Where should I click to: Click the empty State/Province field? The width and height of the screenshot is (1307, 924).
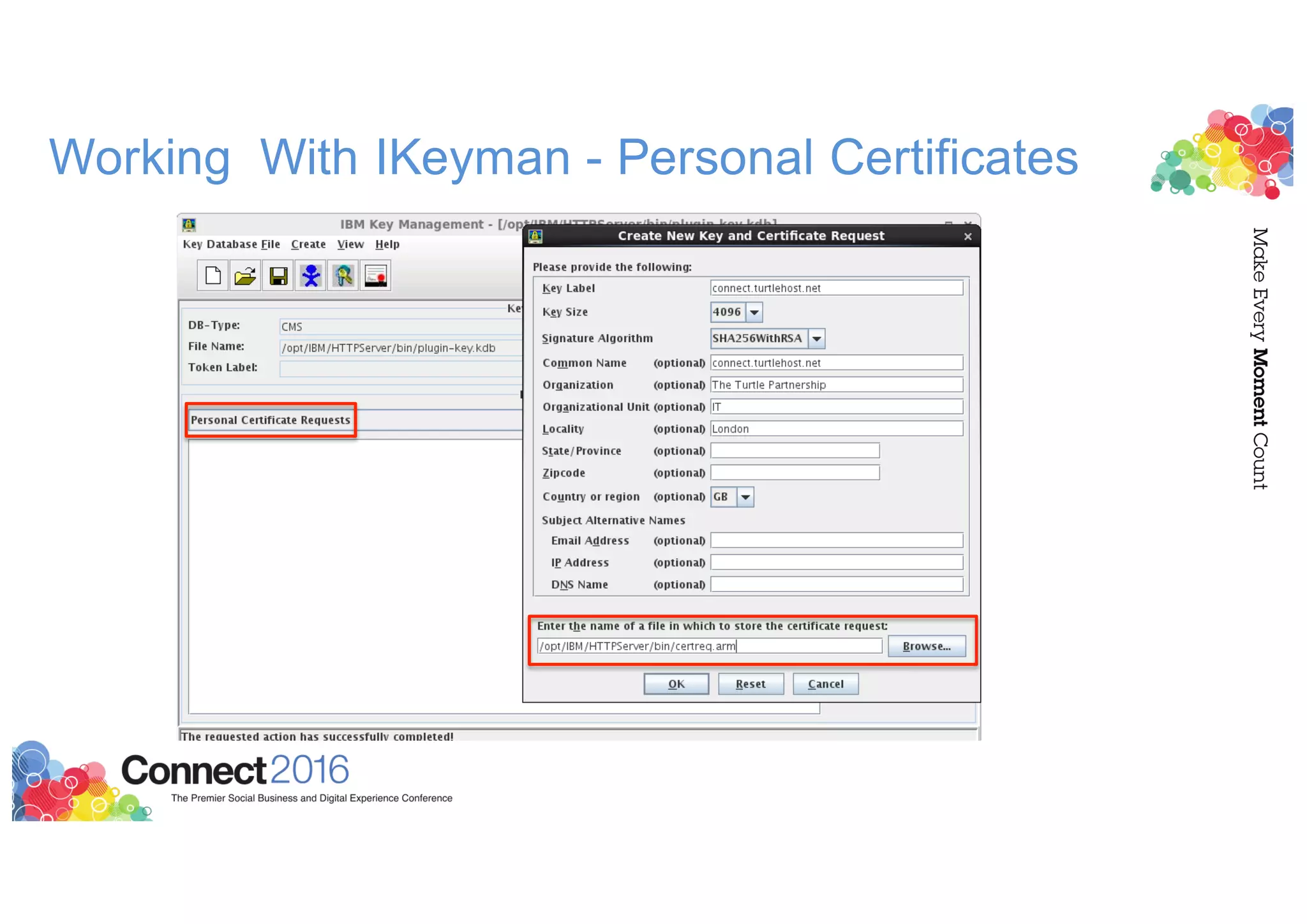795,451
